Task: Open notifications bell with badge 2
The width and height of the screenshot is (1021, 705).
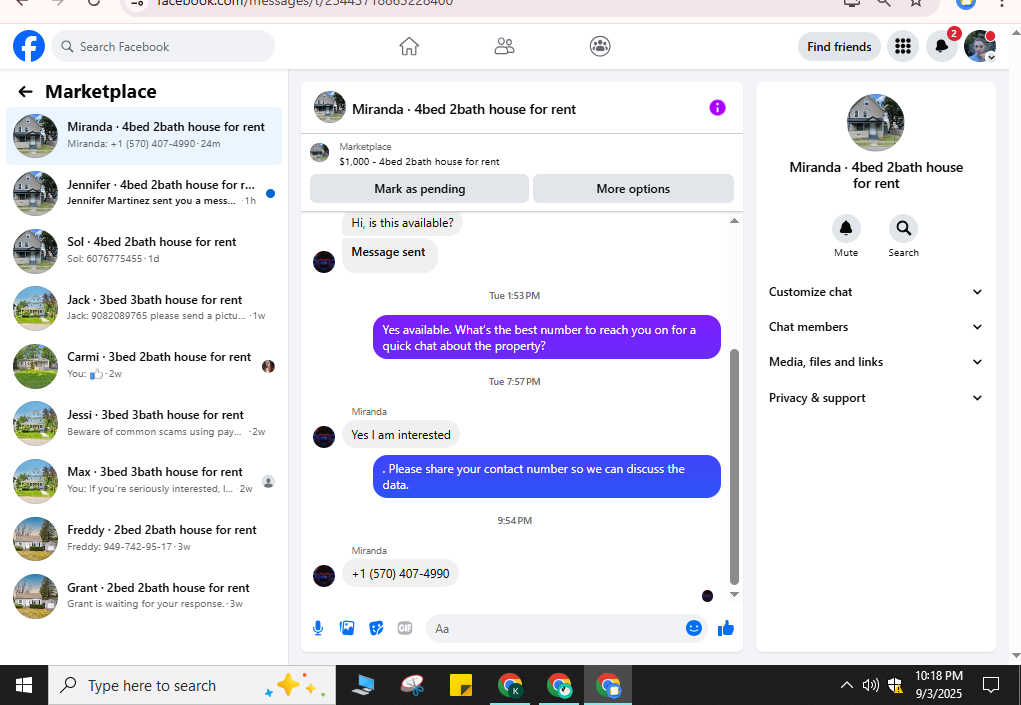Action: pos(942,46)
